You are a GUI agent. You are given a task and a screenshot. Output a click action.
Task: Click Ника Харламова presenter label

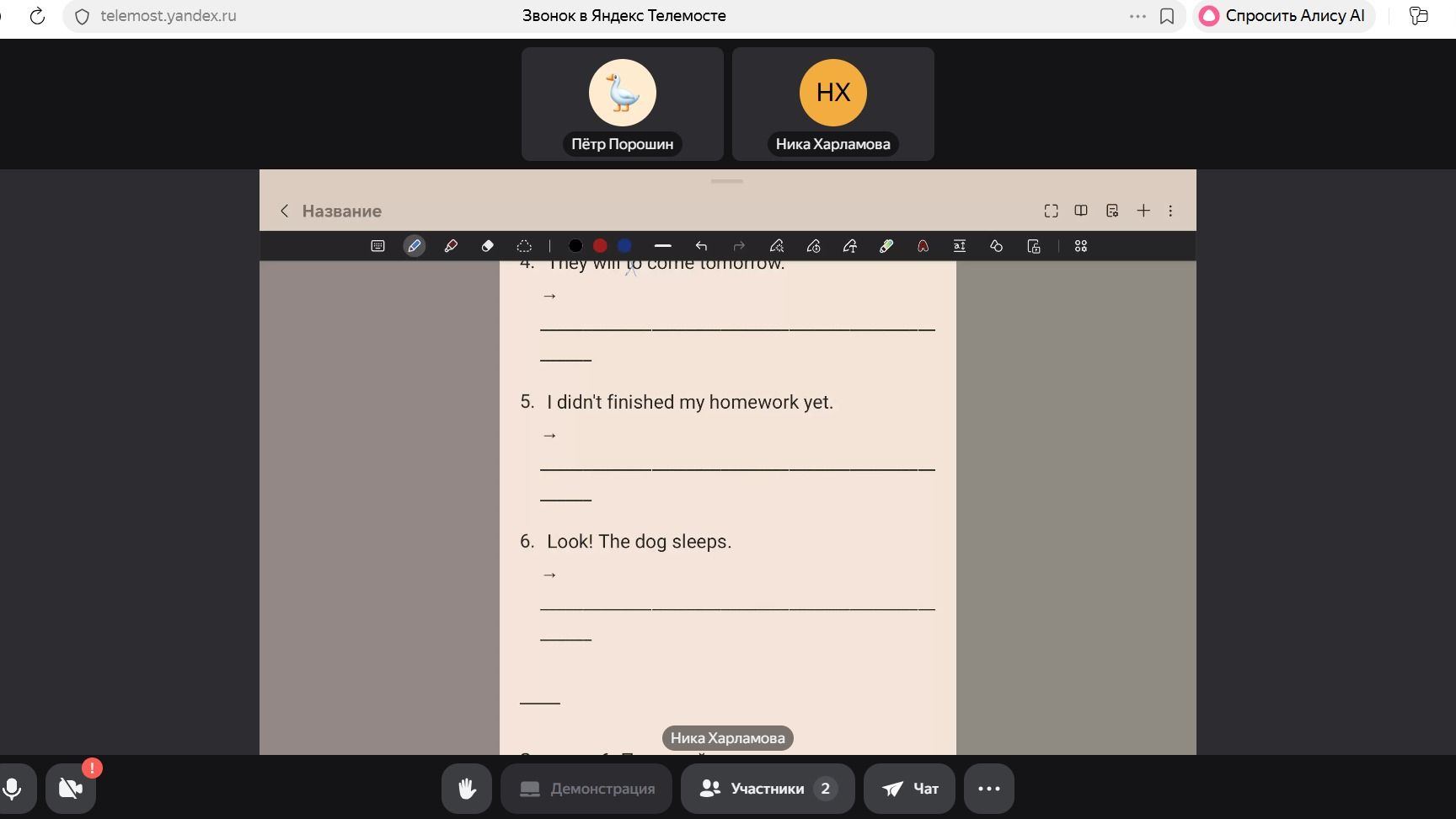click(728, 738)
